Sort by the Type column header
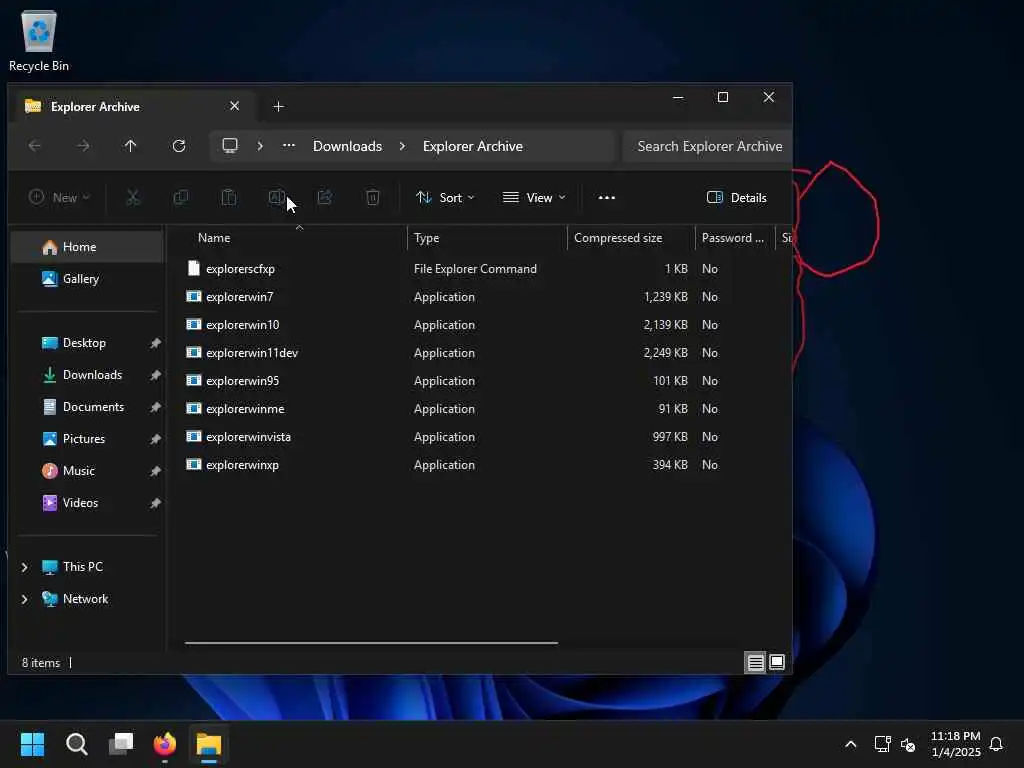Image resolution: width=1024 pixels, height=768 pixels. [x=487, y=238]
